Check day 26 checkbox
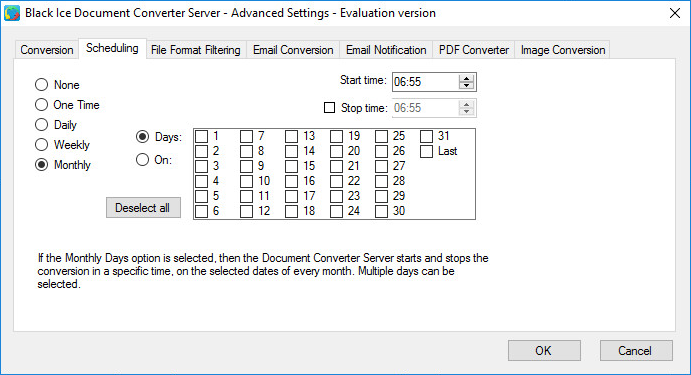691x375 pixels. 381,151
